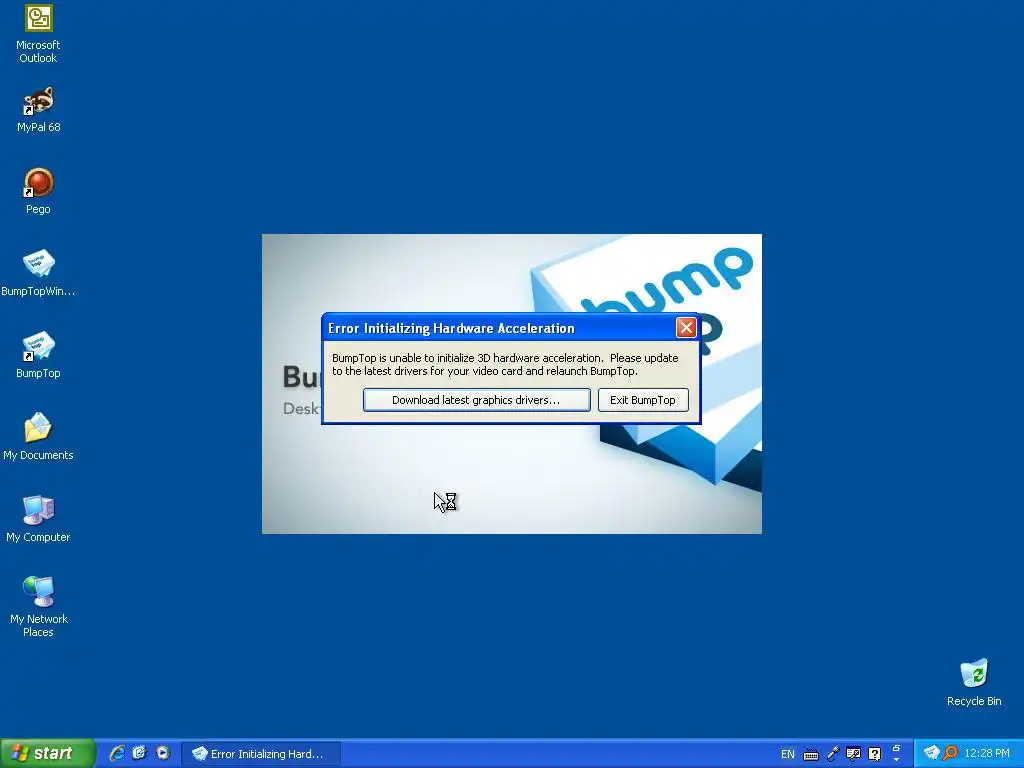This screenshot has width=1024, height=768.
Task: Click the Exit BumpTop button
Action: 643,400
